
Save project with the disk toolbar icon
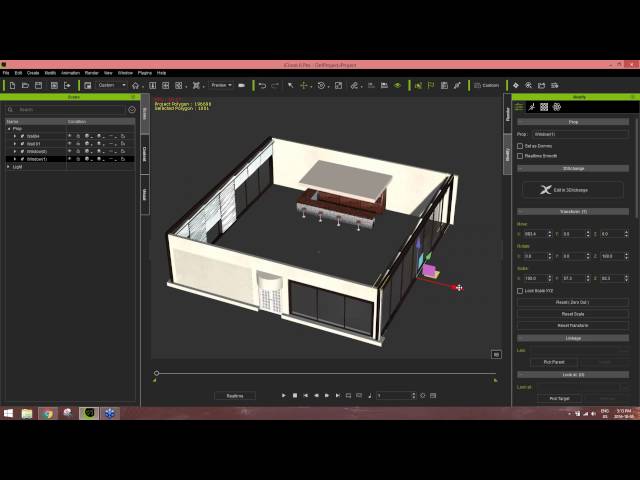38,85
